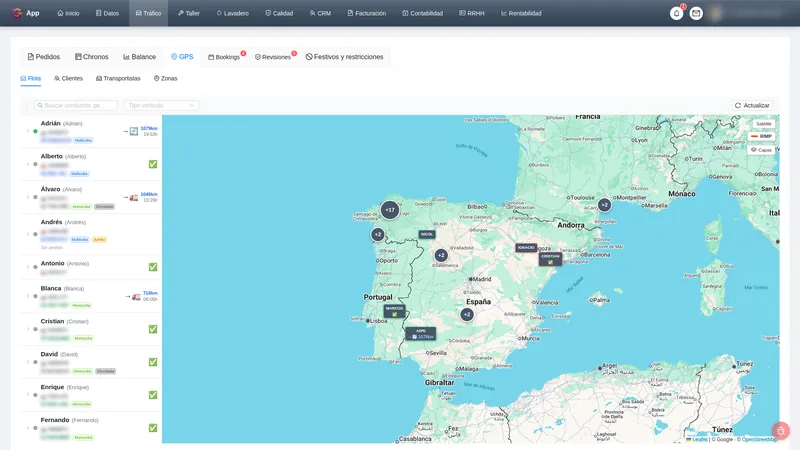The height and width of the screenshot is (450, 800).
Task: Select the NICOL vehicle marker
Action: (427, 234)
